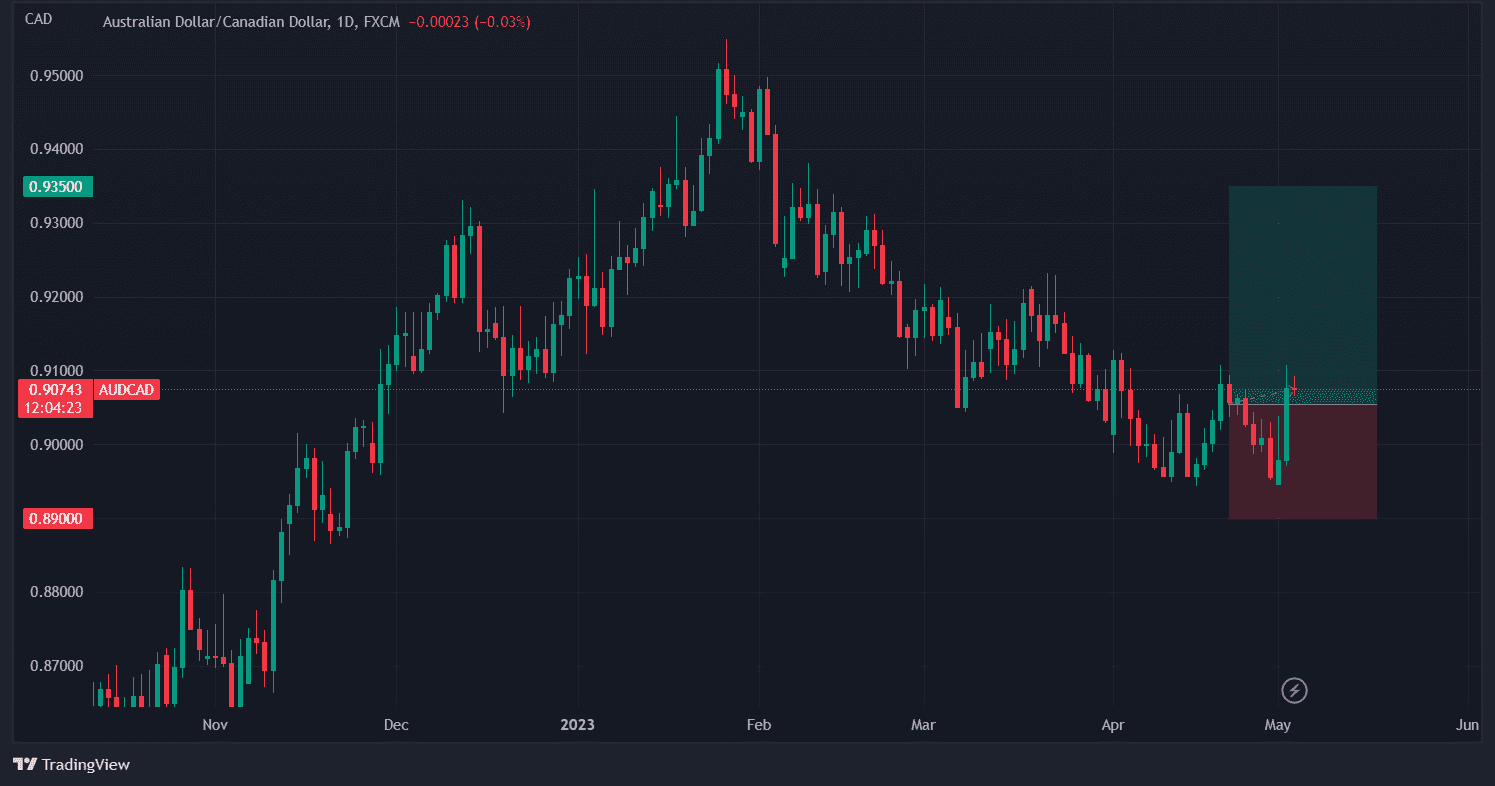Image resolution: width=1495 pixels, height=786 pixels.
Task: Click the 2023 label on time axis
Action: [x=578, y=725]
